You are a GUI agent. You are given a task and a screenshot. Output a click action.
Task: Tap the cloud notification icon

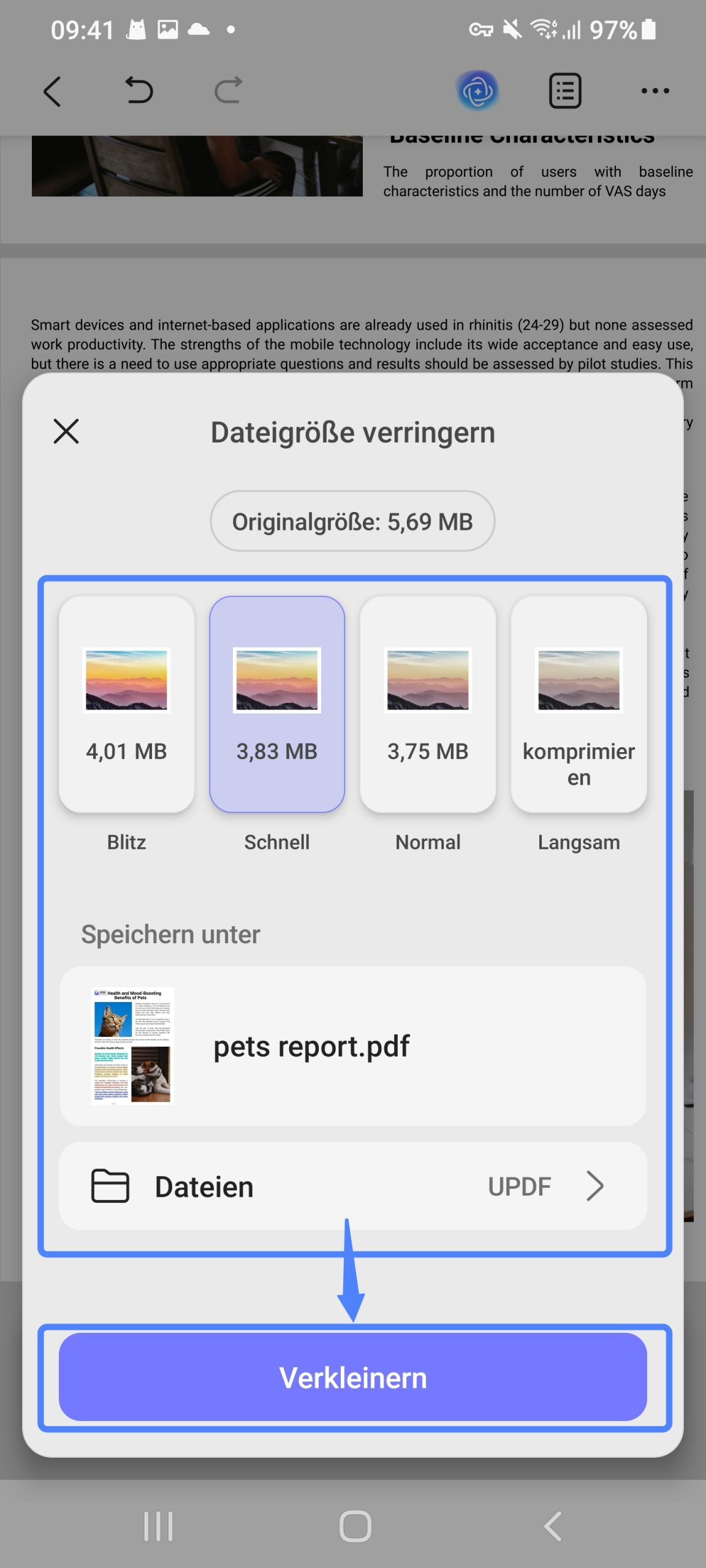coord(199,29)
